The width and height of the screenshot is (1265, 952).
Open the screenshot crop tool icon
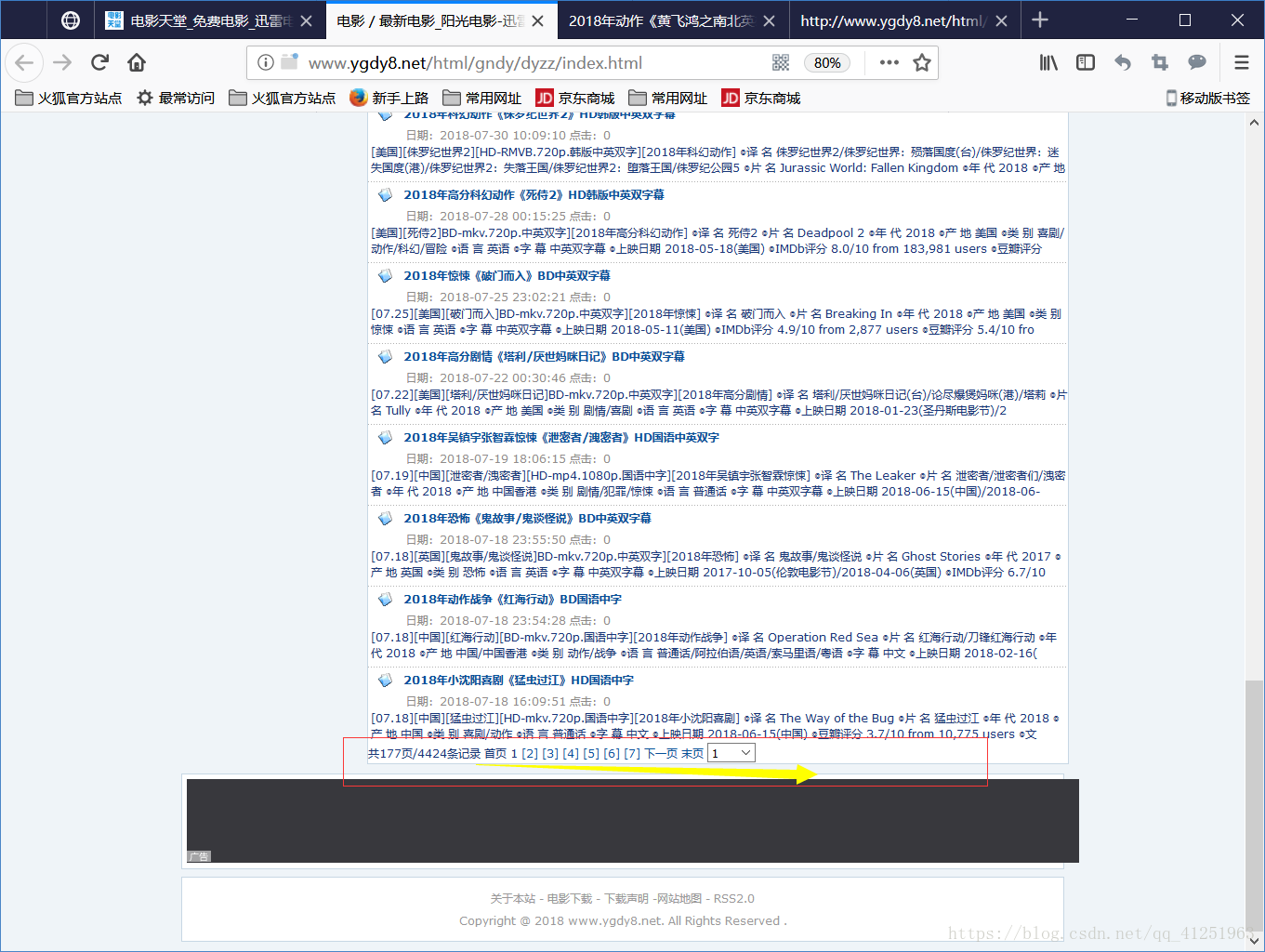click(1160, 62)
